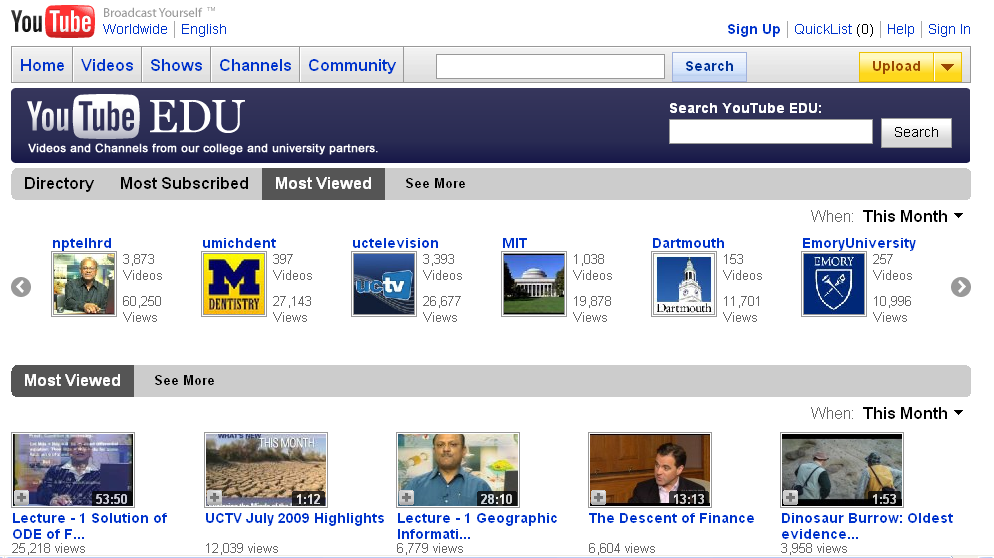This screenshot has width=994, height=558.
Task: Play Solution of ODE lecture thumbnail
Action: [x=73, y=470]
